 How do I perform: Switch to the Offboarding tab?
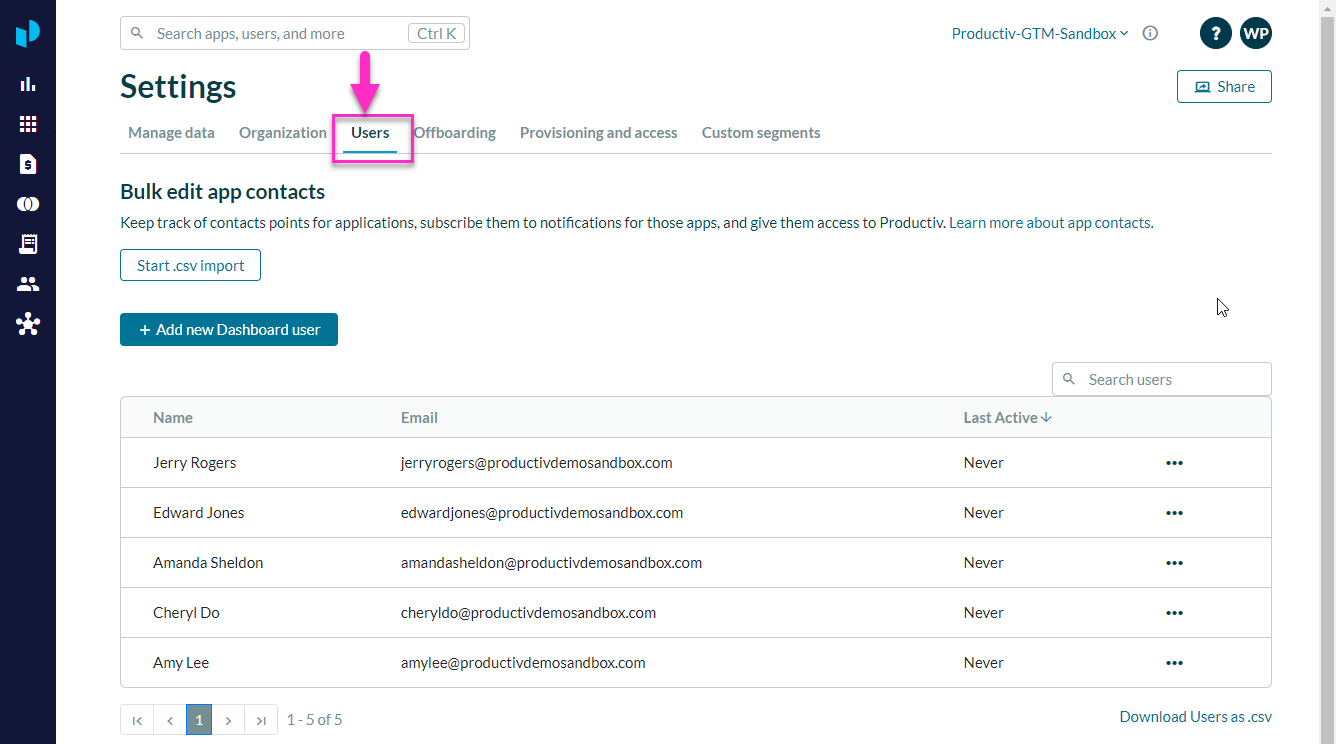(455, 133)
